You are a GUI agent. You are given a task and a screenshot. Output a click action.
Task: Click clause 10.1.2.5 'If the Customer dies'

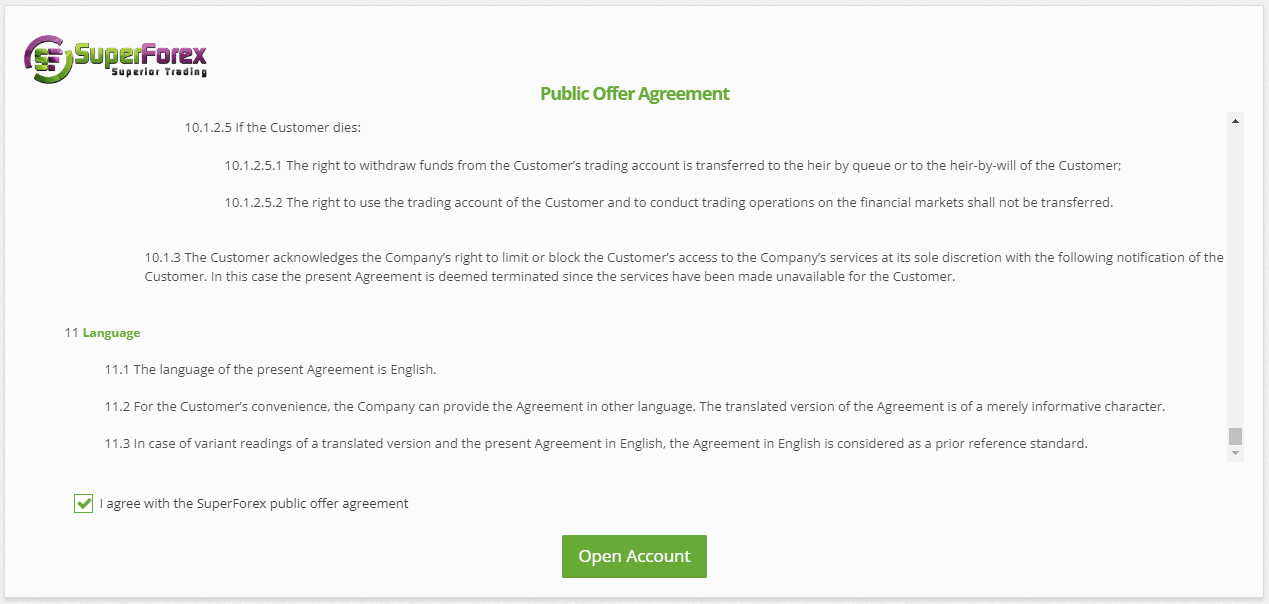pyautogui.click(x=272, y=128)
